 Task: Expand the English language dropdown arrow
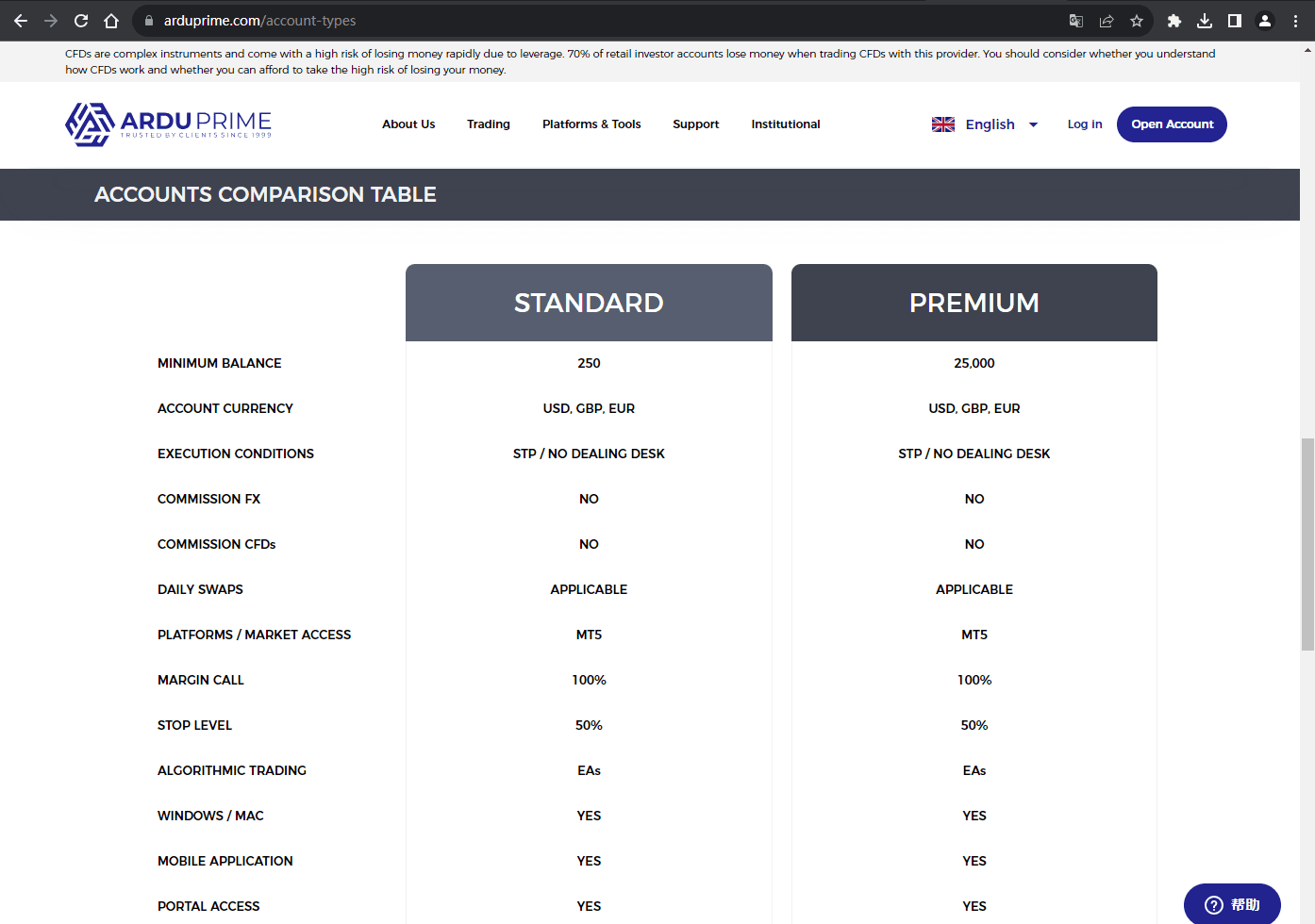pos(1033,124)
